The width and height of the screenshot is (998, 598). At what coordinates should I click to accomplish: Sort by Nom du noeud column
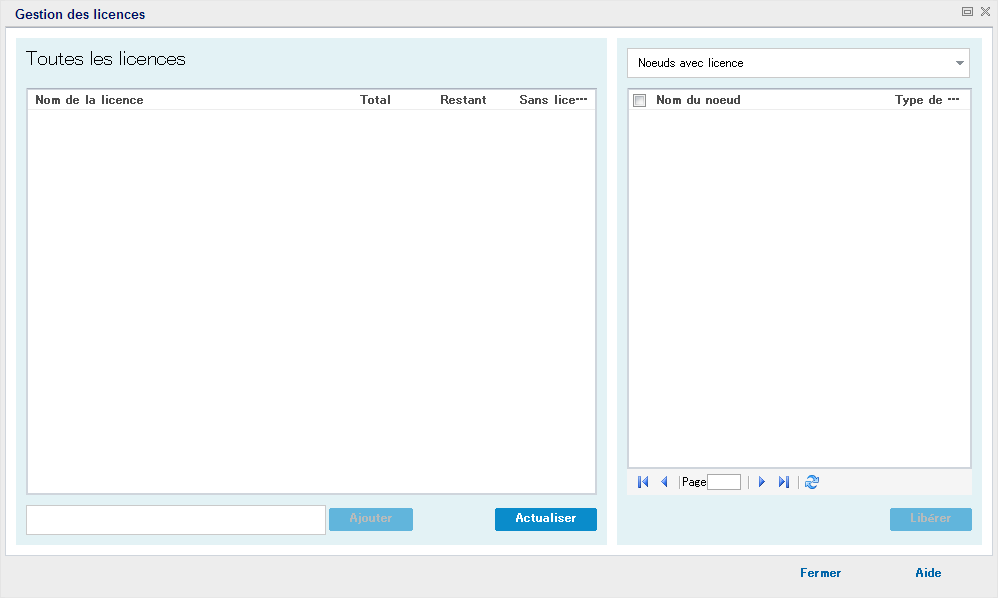tap(698, 100)
